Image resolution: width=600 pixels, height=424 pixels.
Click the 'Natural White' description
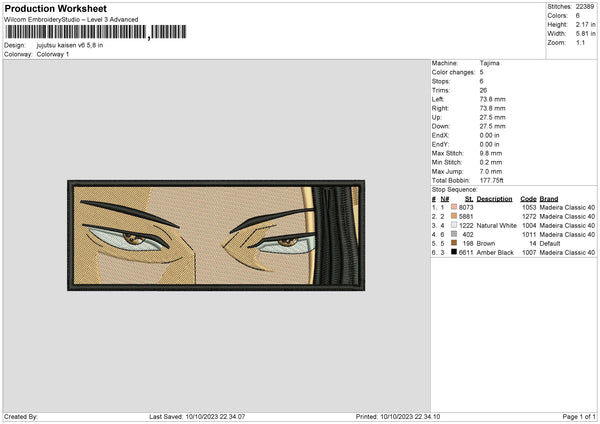[x=497, y=225]
